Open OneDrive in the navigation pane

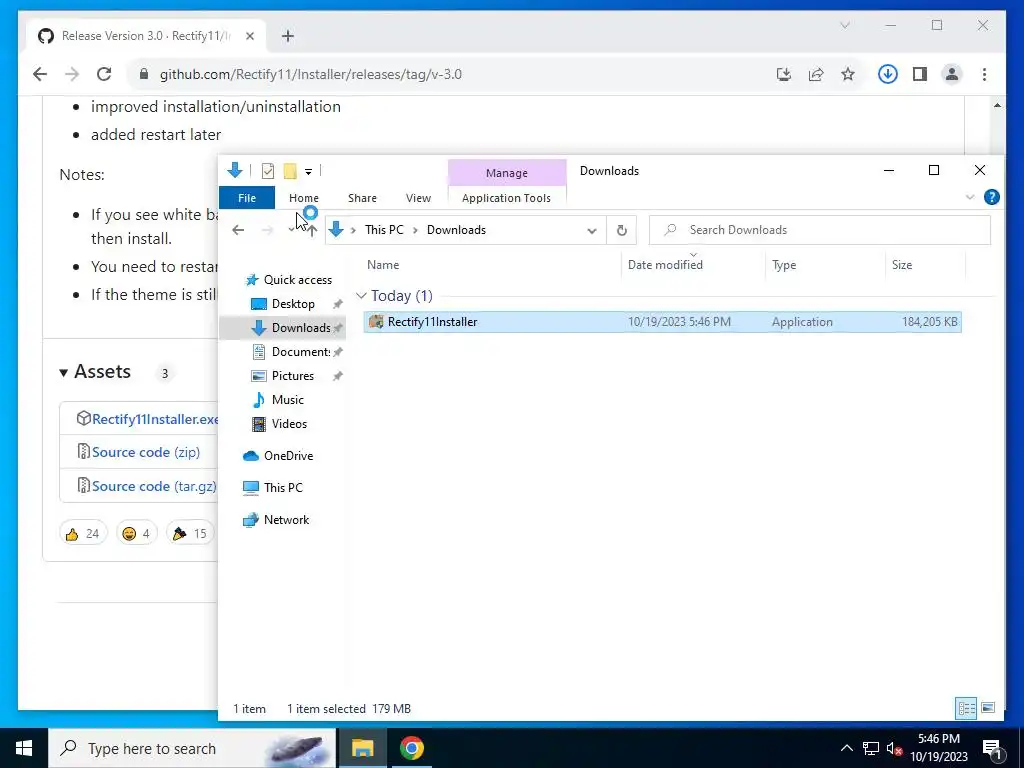click(288, 456)
